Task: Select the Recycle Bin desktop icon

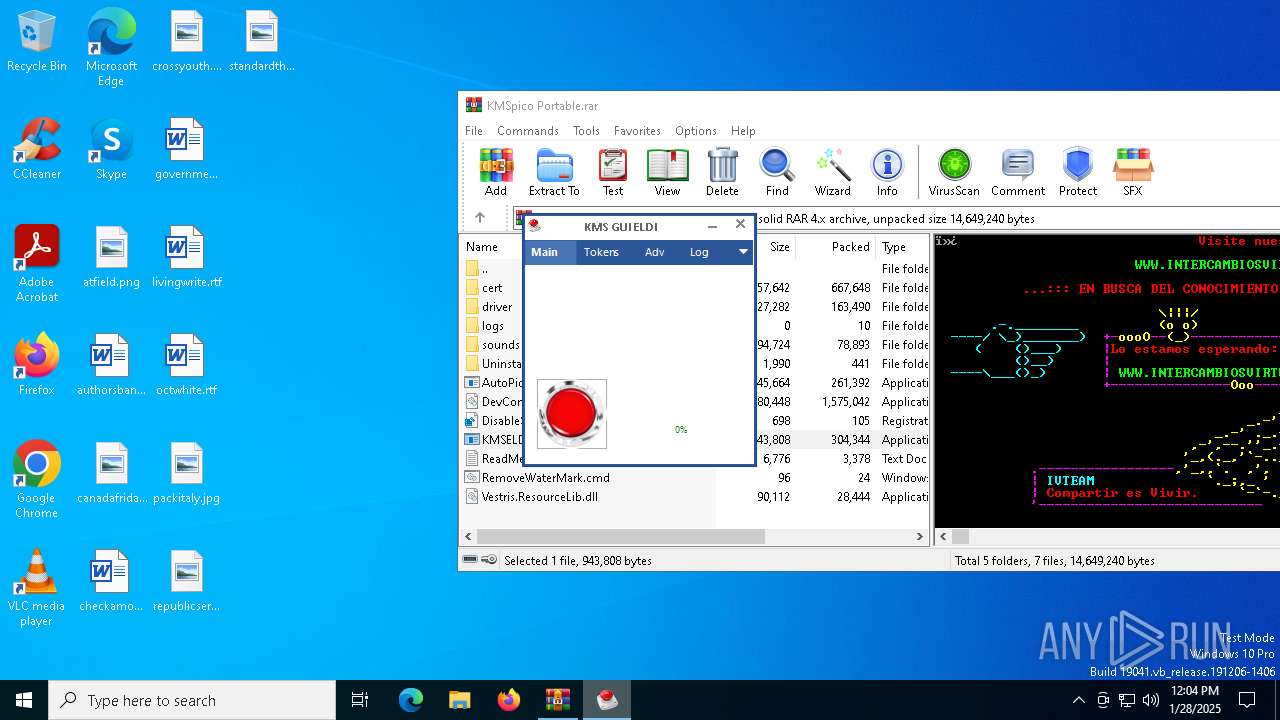Action: (37, 42)
